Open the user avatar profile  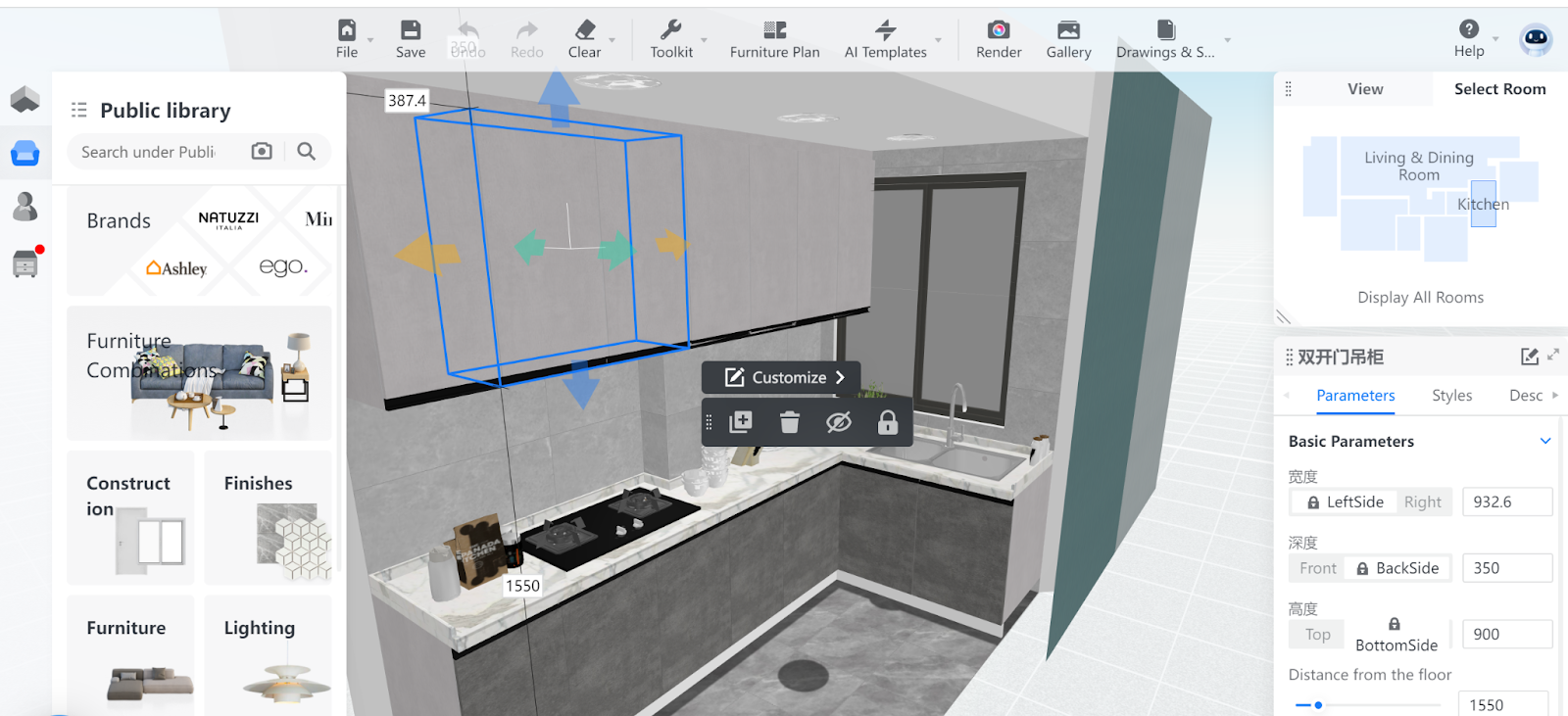(x=1536, y=39)
